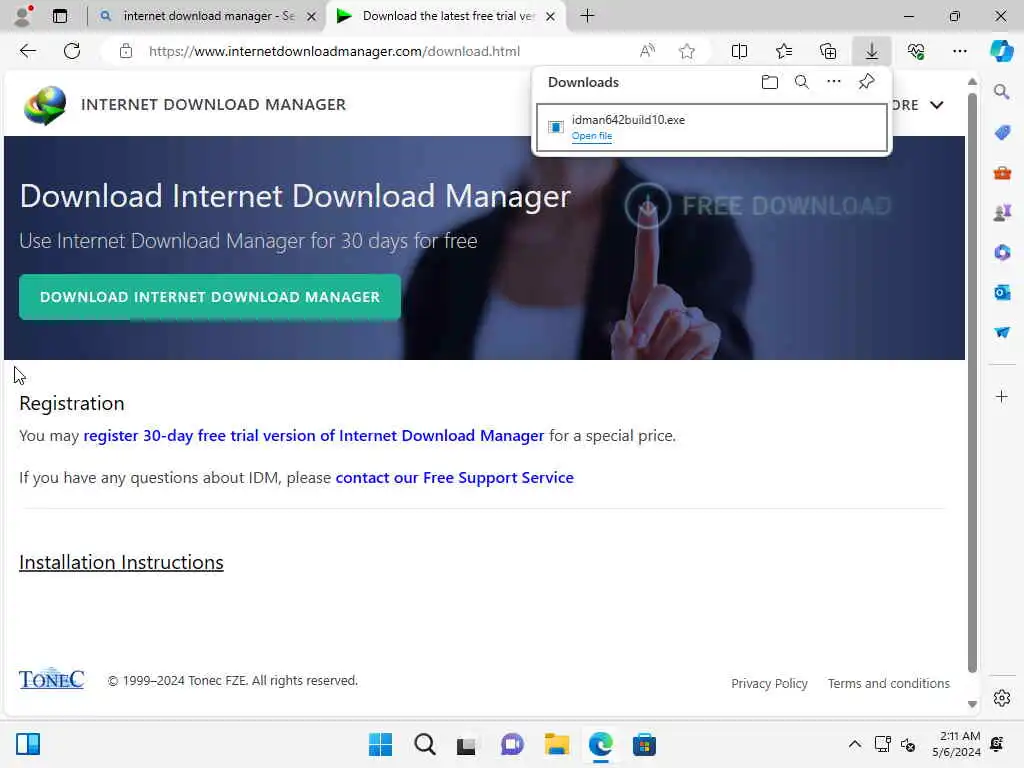Open the Favorites list icon

click(784, 51)
